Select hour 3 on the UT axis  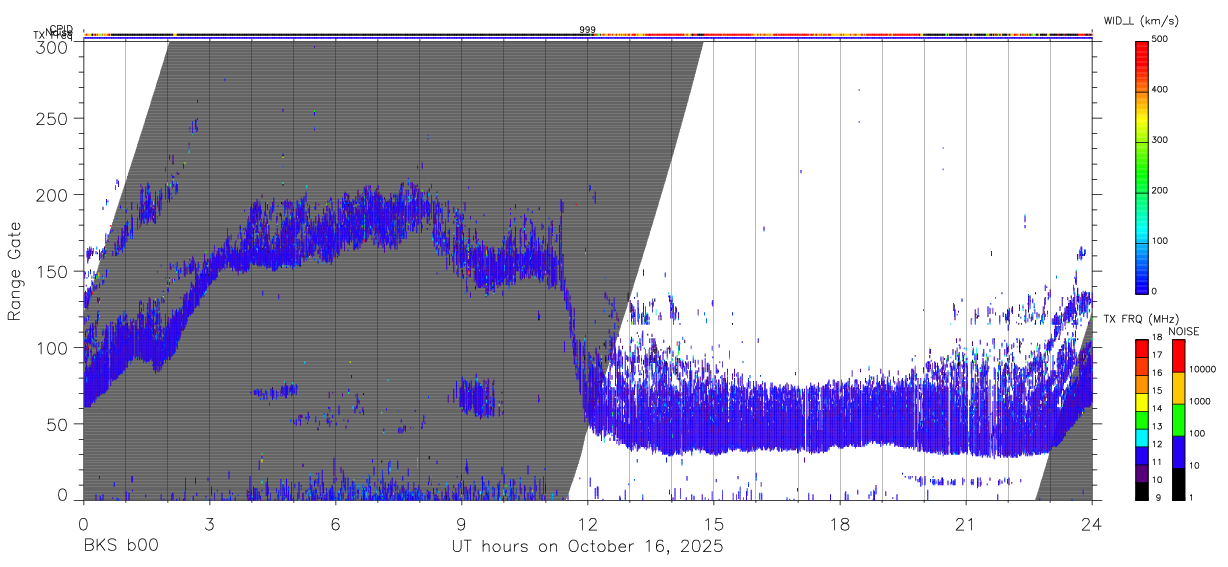pos(209,524)
